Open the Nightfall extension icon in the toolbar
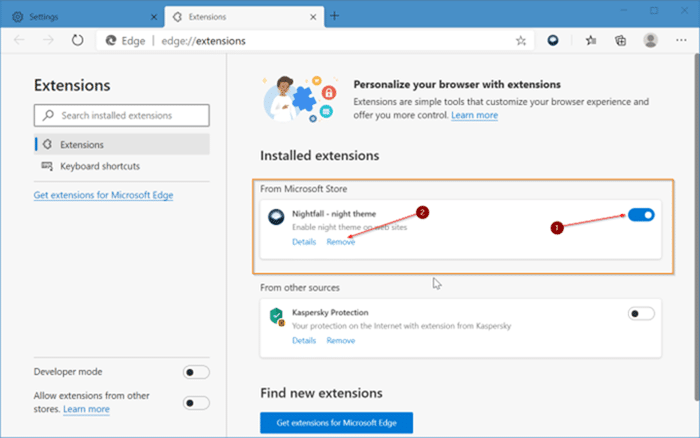The image size is (700, 438). (553, 41)
